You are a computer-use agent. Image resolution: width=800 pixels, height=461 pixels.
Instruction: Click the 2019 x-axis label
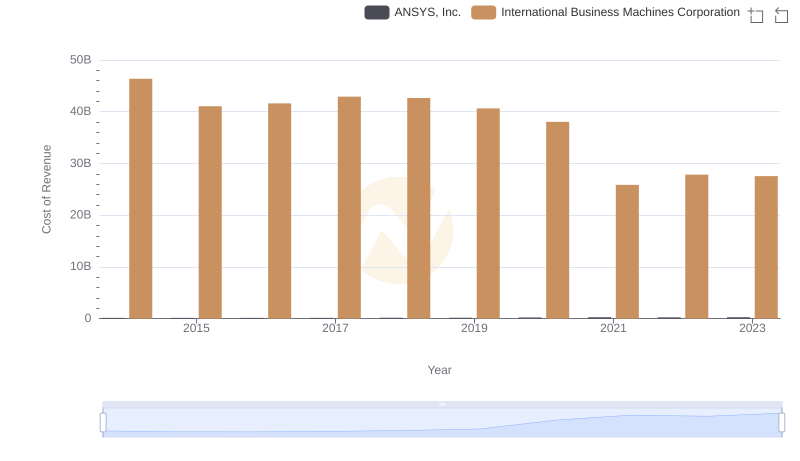pyautogui.click(x=474, y=328)
